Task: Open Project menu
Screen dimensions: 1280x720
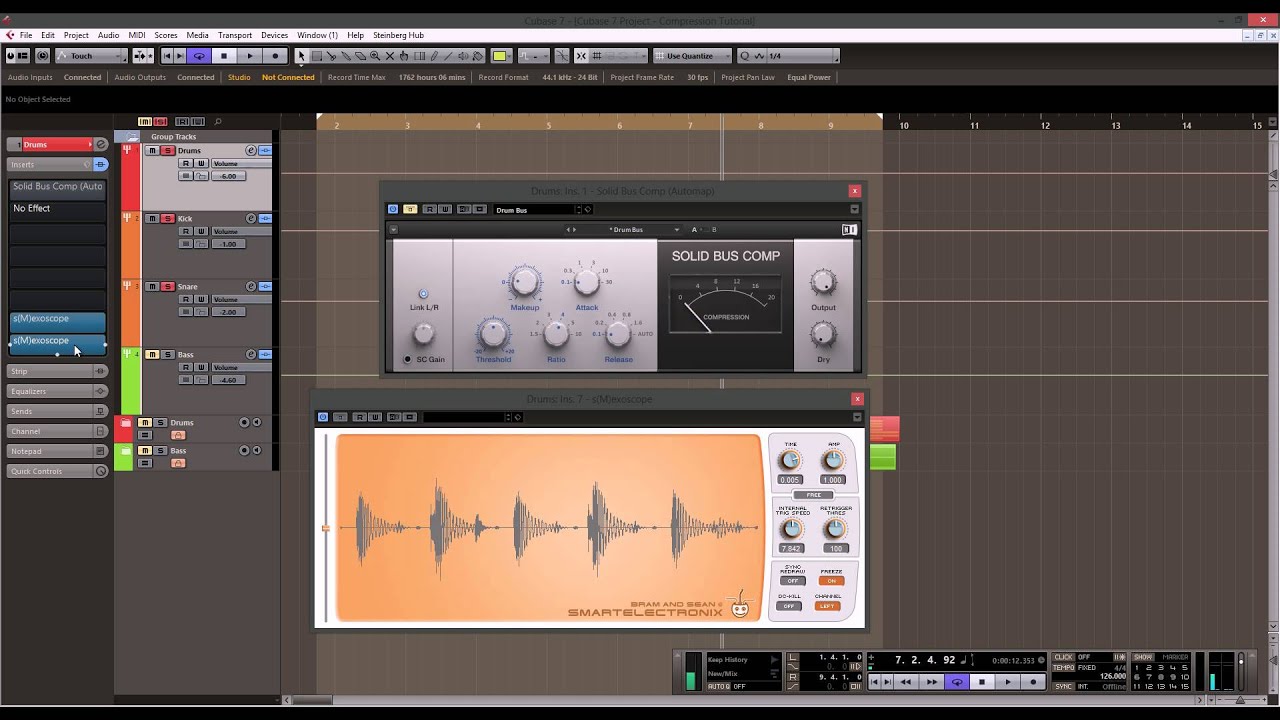Action: [x=76, y=35]
